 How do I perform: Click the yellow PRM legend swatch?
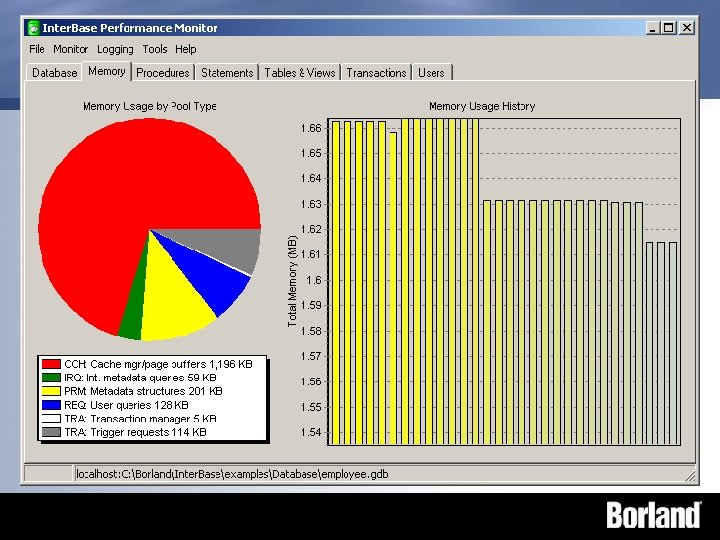[x=51, y=391]
